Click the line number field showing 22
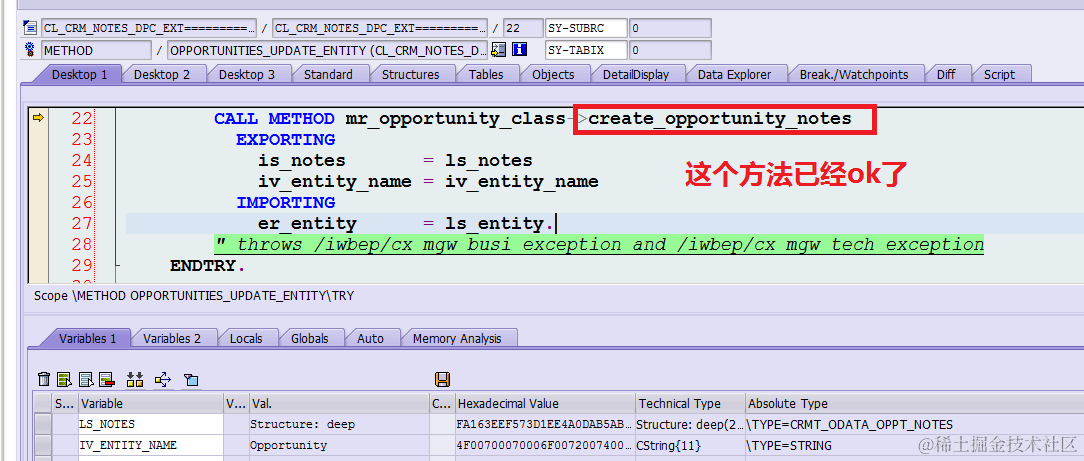Screen dimensions: 1084x461 523,28
